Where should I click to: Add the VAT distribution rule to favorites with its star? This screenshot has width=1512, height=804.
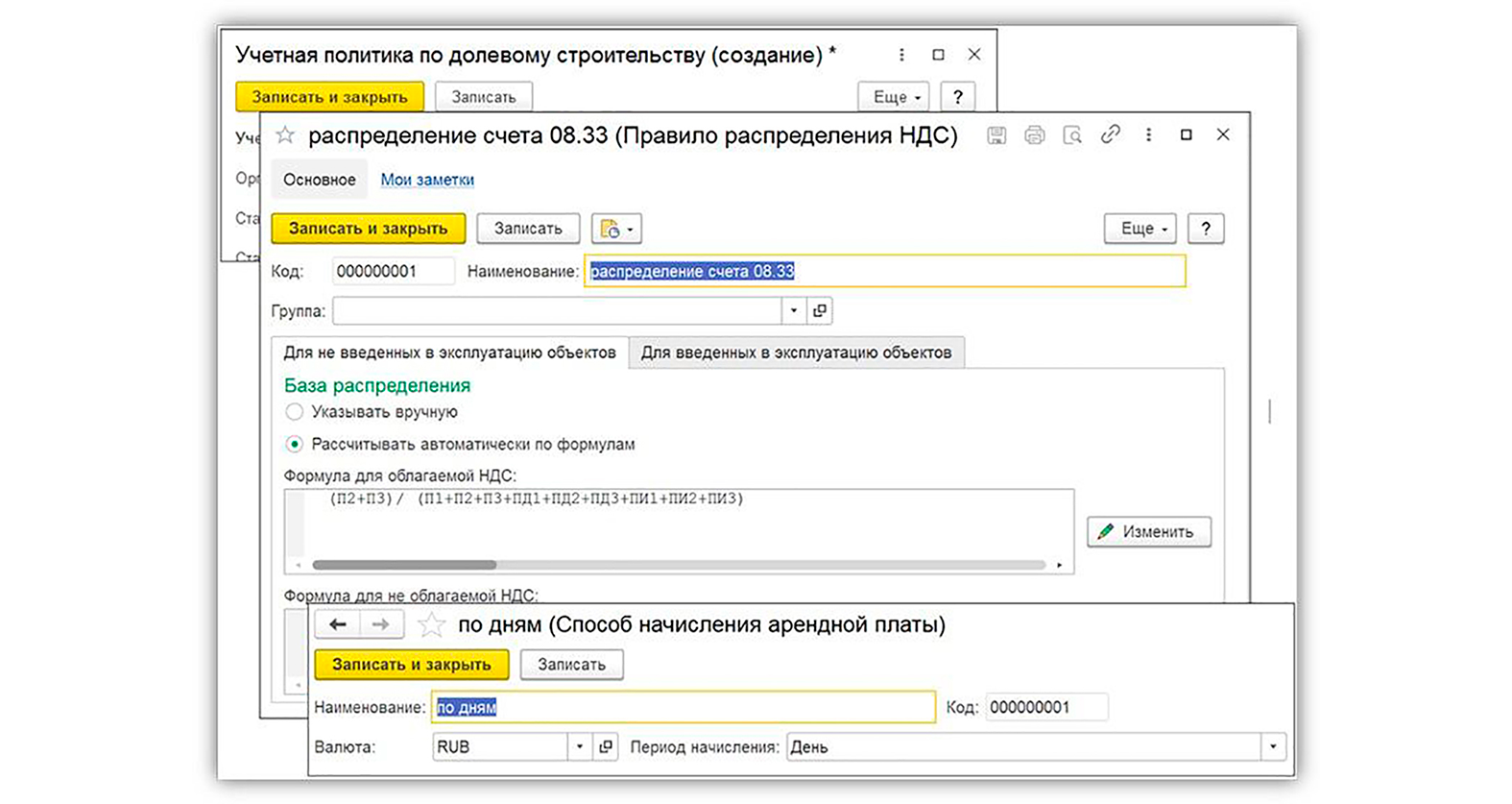click(x=285, y=135)
